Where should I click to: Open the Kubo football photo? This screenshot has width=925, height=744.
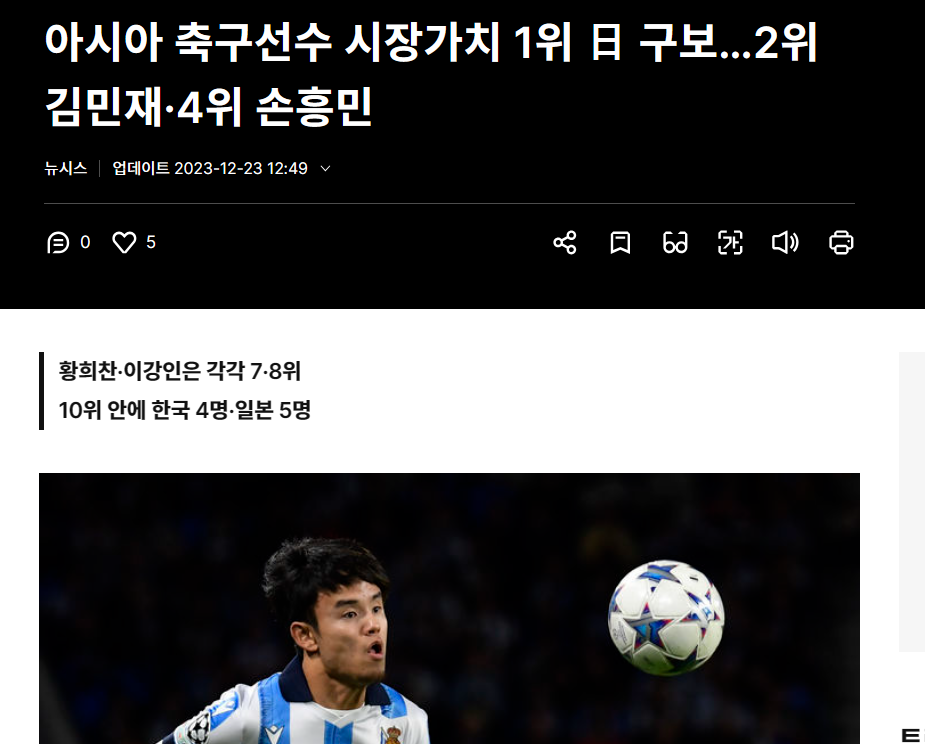[449, 608]
